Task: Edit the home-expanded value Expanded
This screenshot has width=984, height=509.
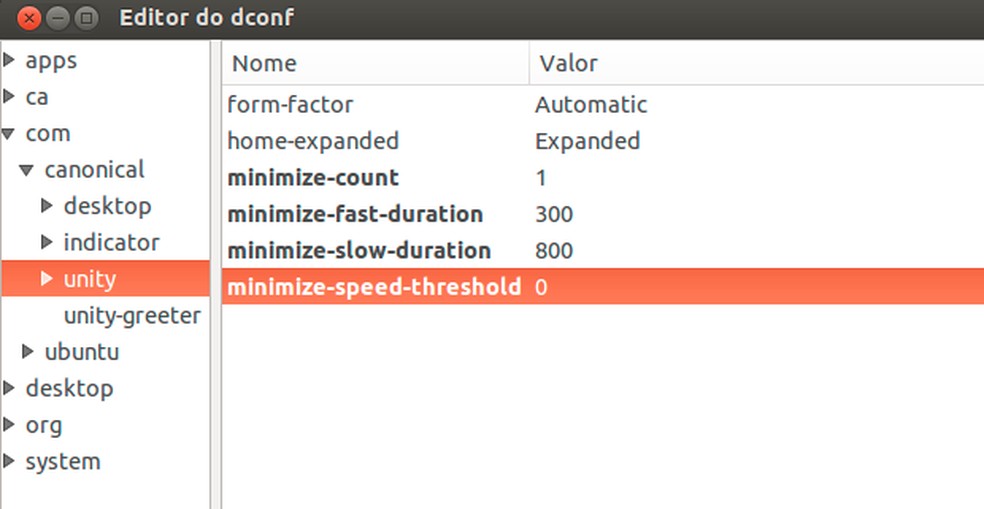Action: [x=587, y=141]
